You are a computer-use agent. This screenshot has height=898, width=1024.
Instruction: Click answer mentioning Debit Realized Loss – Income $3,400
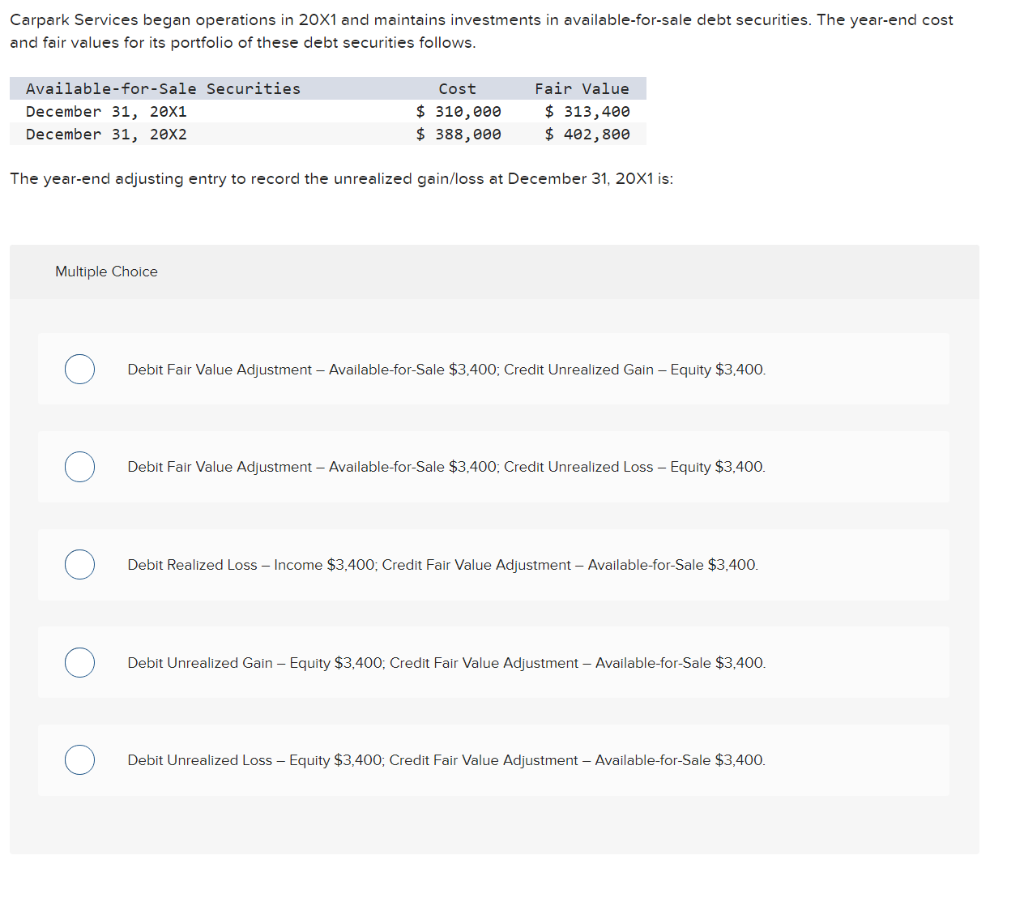(441, 565)
